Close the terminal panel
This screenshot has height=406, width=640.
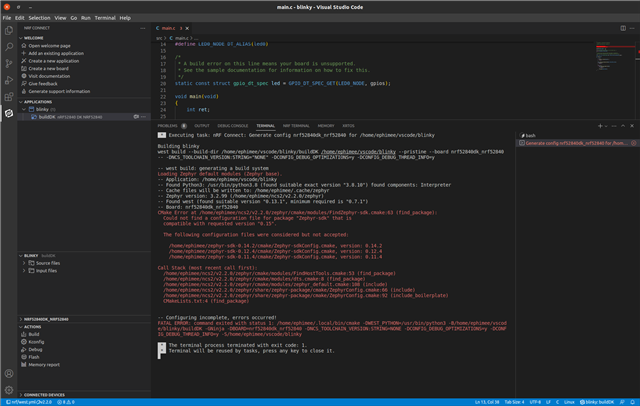632,126
